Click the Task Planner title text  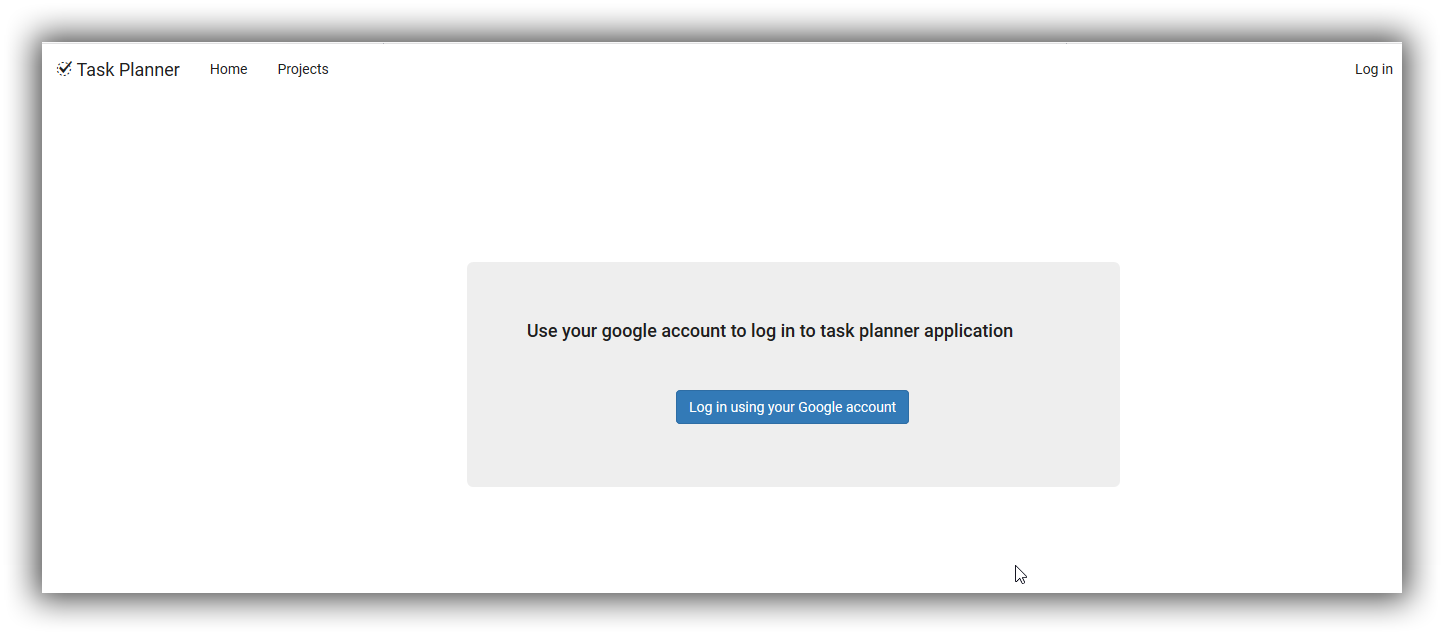(130, 68)
